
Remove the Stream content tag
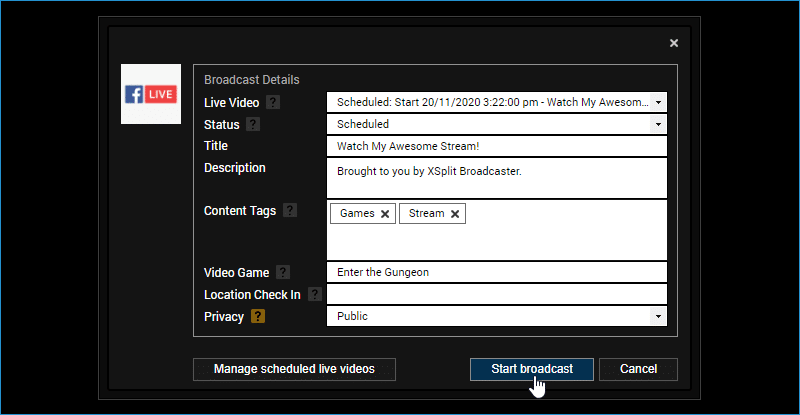pyautogui.click(x=455, y=214)
